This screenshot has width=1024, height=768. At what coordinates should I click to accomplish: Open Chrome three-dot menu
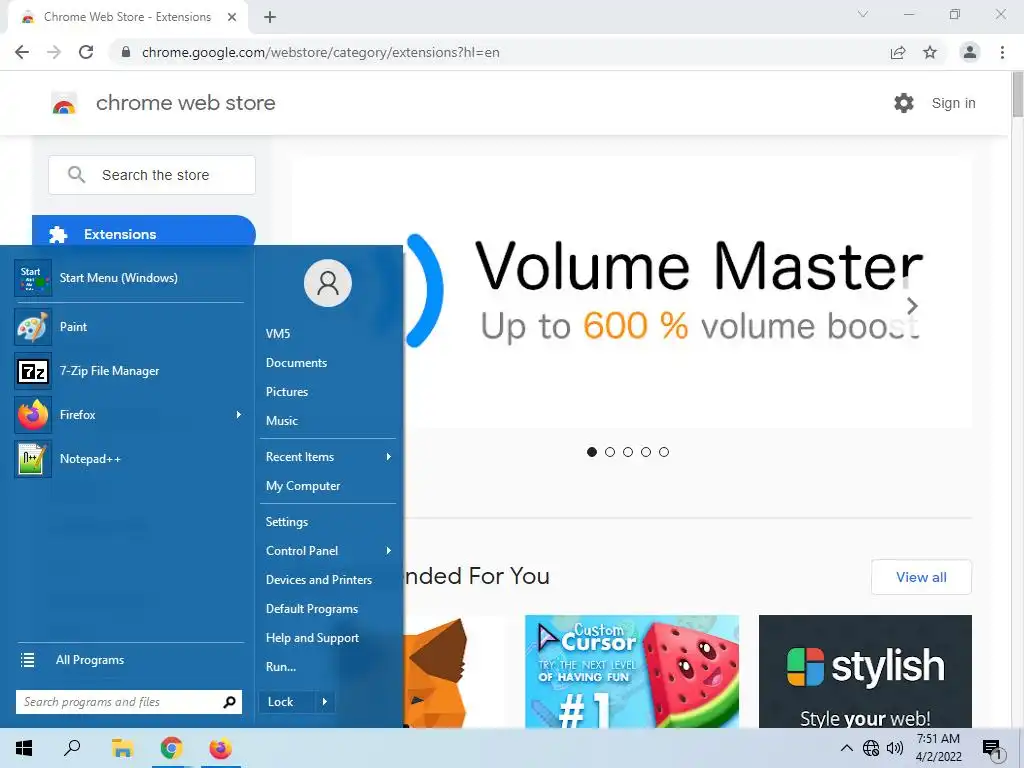pyautogui.click(x=1002, y=52)
